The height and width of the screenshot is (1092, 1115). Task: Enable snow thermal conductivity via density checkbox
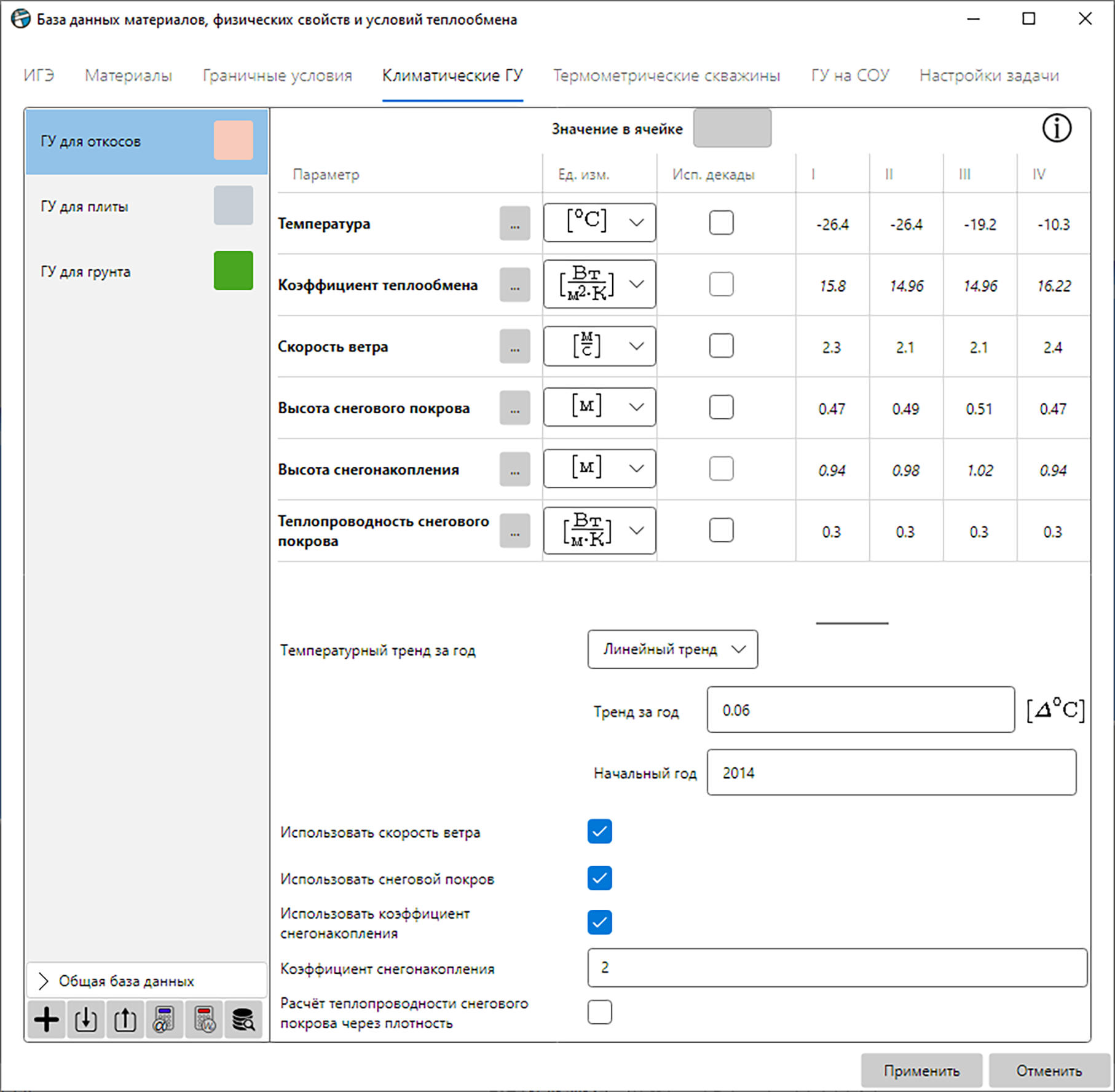(599, 1012)
